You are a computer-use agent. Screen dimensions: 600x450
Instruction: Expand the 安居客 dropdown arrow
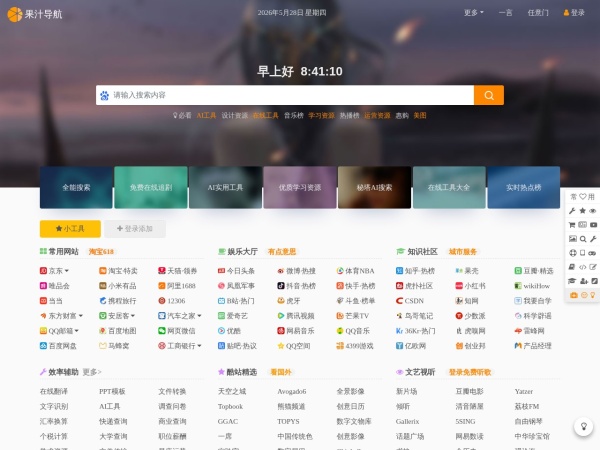133,316
